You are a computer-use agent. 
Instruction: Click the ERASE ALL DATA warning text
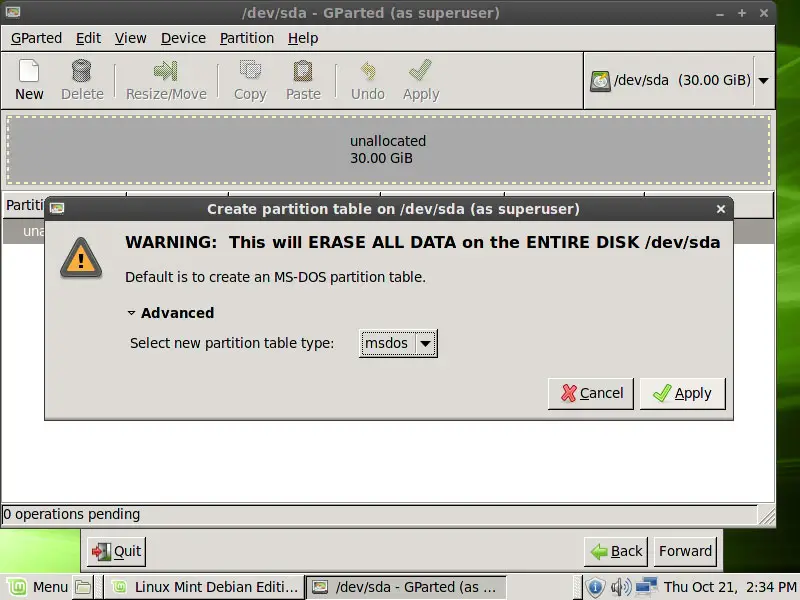(423, 242)
